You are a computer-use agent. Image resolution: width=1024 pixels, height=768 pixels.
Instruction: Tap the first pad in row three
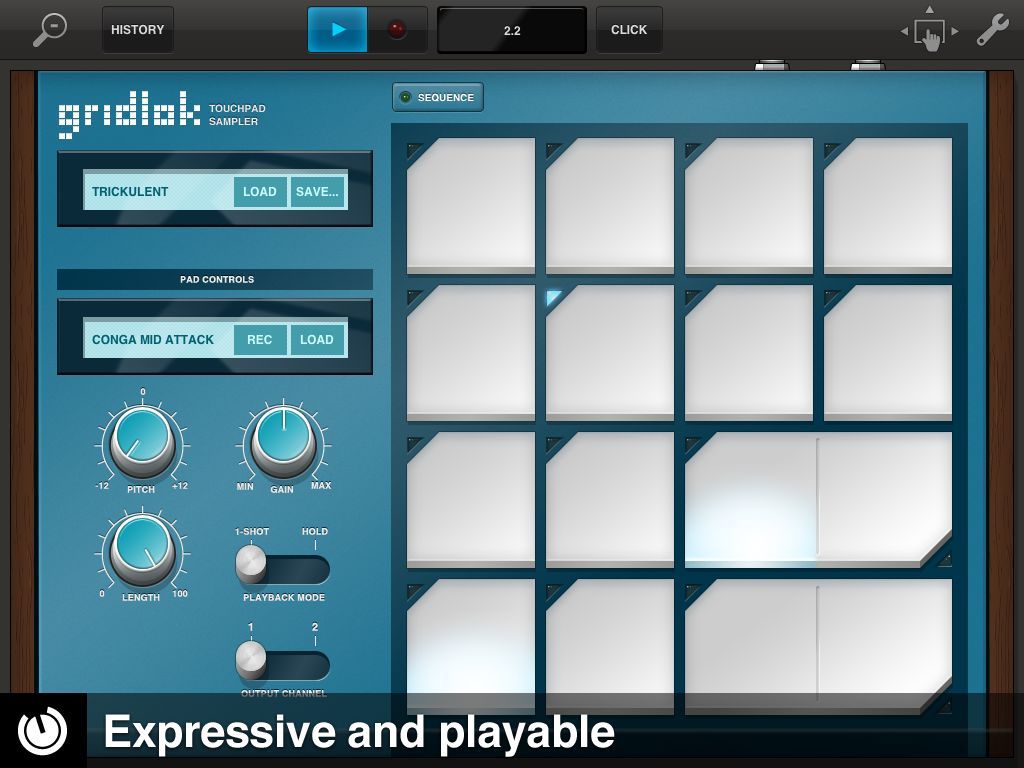[x=471, y=500]
